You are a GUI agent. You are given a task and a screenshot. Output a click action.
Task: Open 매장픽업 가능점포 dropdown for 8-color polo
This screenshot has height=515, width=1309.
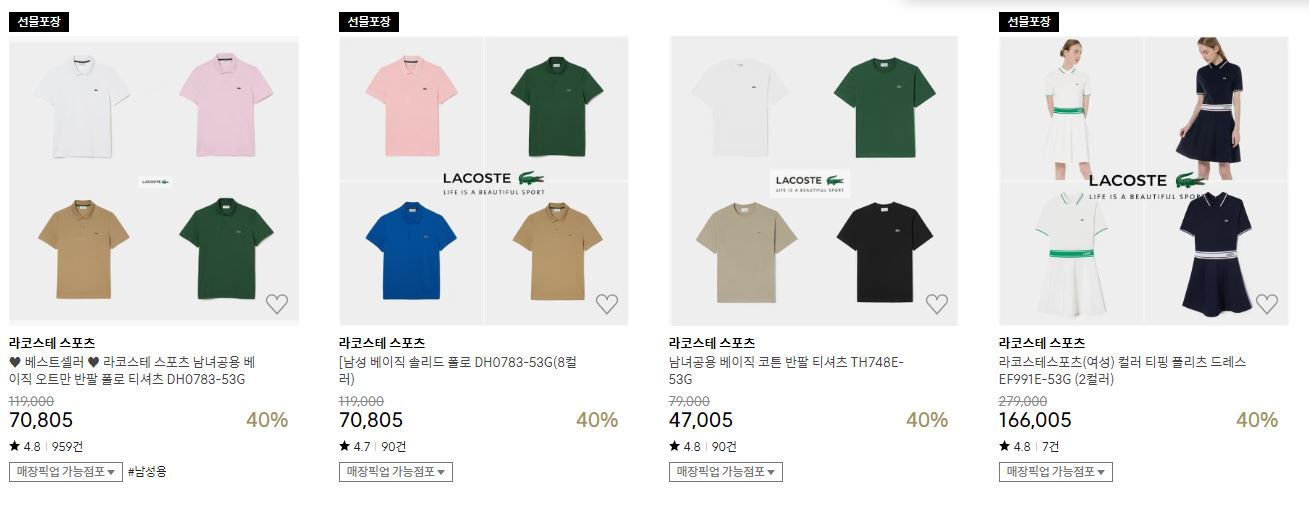(x=396, y=472)
